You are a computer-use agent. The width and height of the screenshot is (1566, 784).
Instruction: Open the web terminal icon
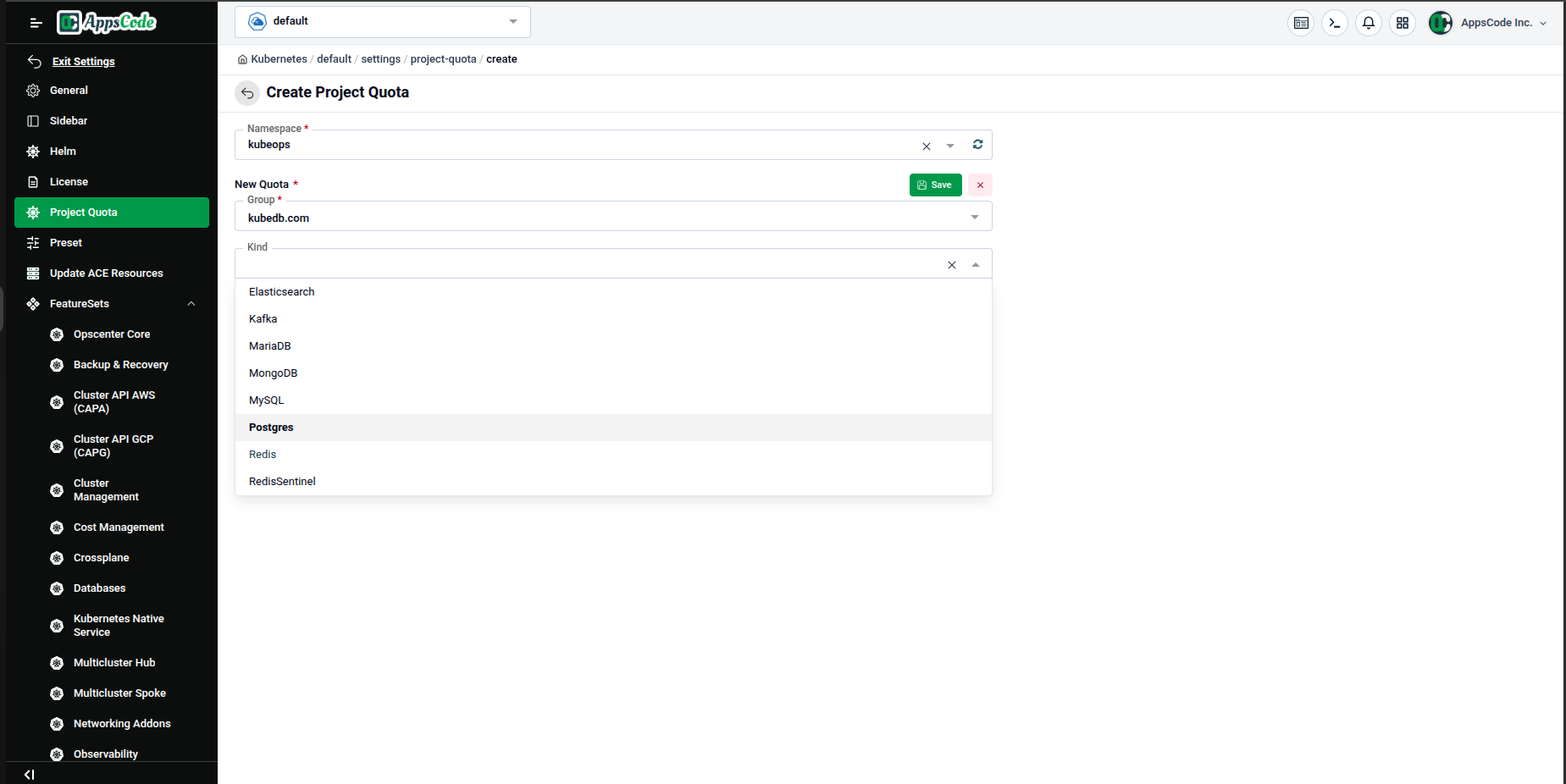tap(1335, 23)
